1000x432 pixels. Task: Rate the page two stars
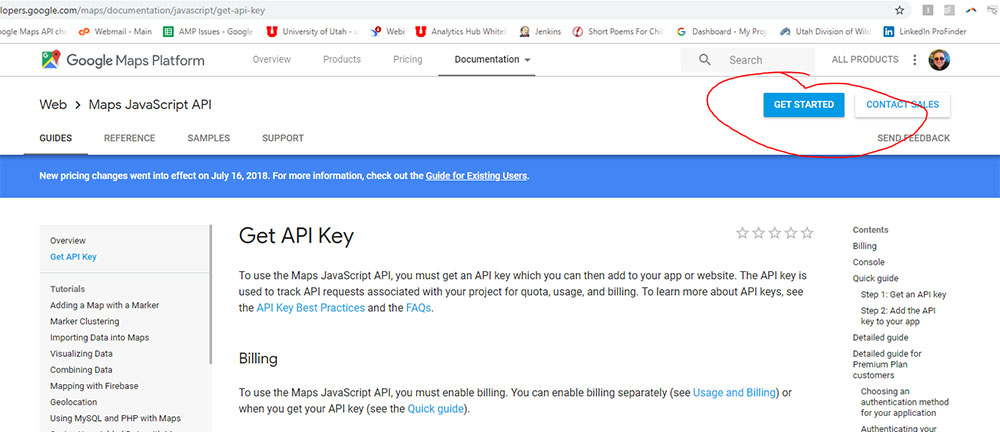(x=758, y=233)
